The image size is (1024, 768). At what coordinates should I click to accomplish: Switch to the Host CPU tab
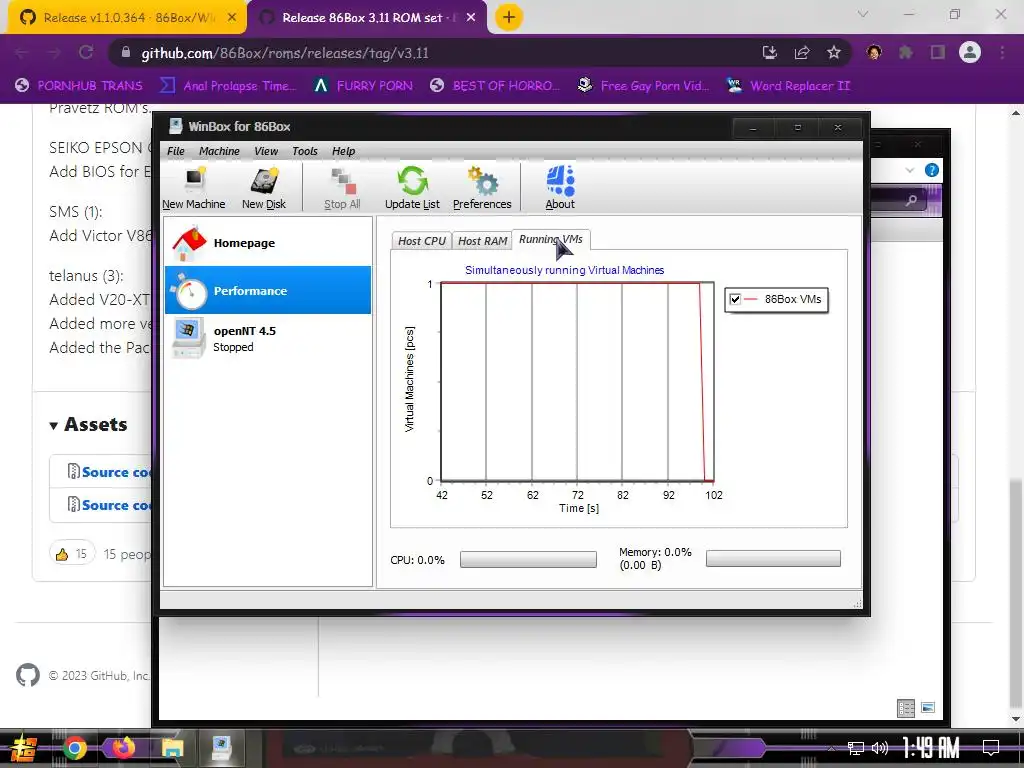click(x=422, y=241)
